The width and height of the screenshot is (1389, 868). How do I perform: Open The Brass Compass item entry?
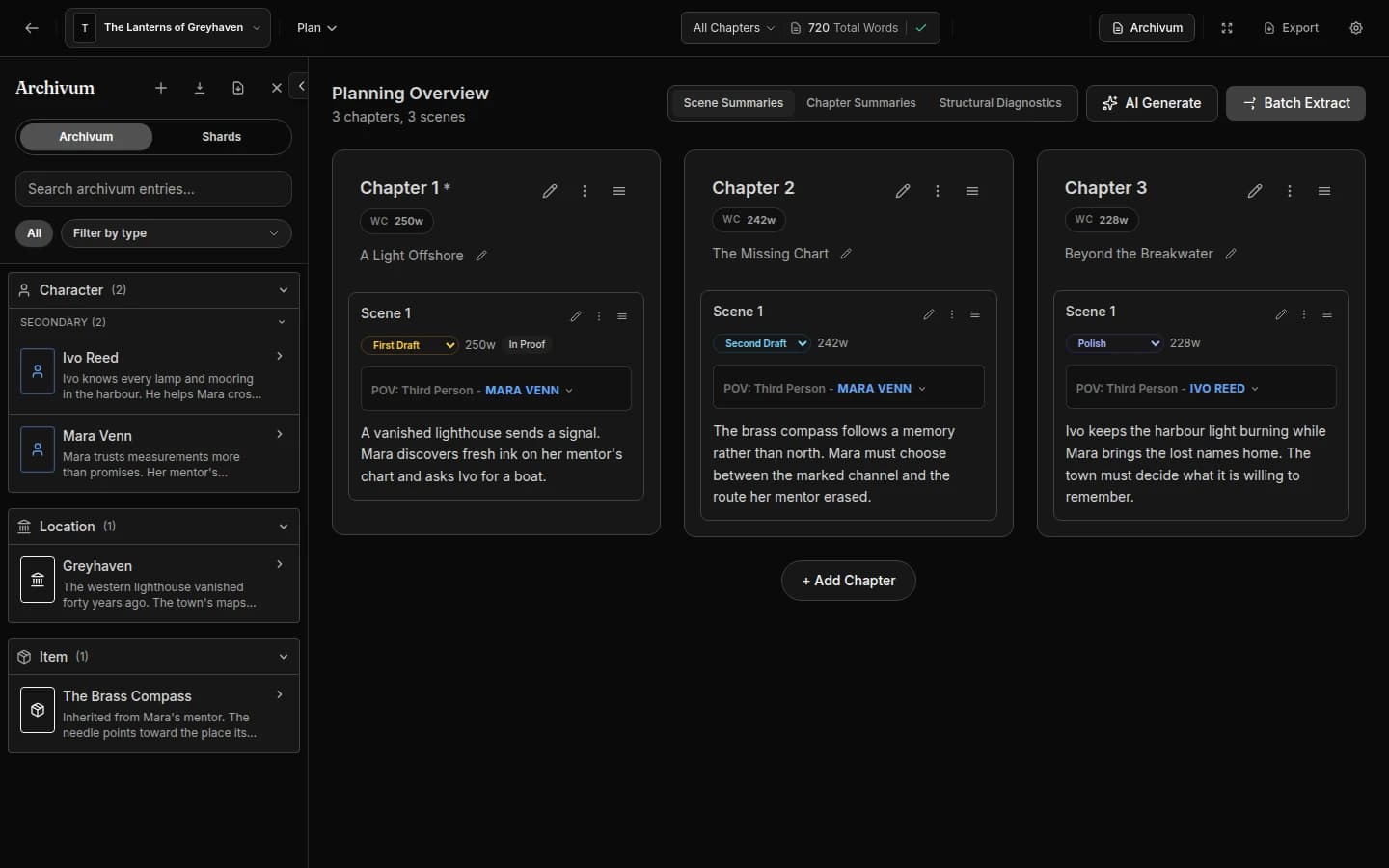pos(153,714)
